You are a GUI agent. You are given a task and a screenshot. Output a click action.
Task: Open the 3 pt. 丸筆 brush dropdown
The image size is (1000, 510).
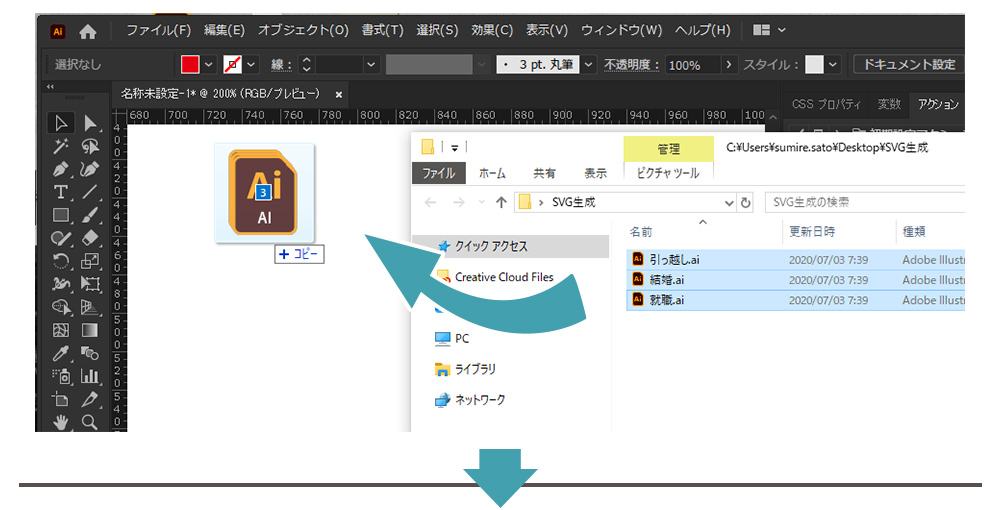click(589, 64)
